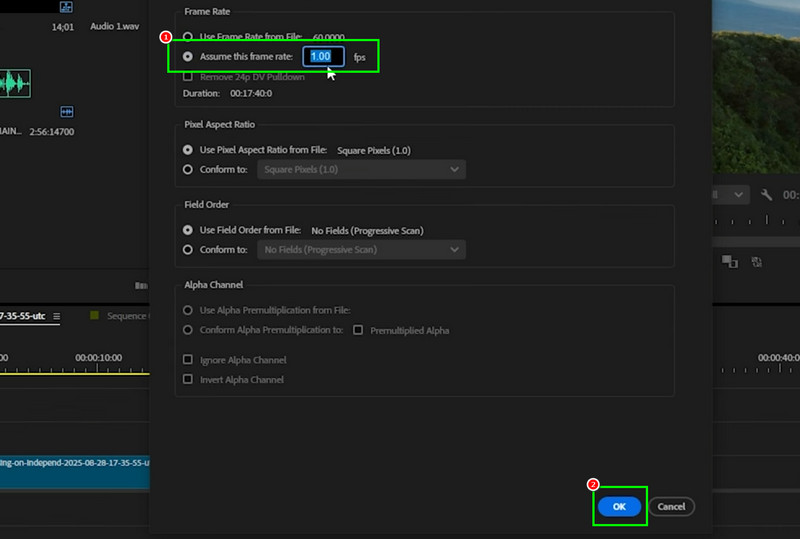
Task: Confirm with the OK button
Action: click(619, 506)
